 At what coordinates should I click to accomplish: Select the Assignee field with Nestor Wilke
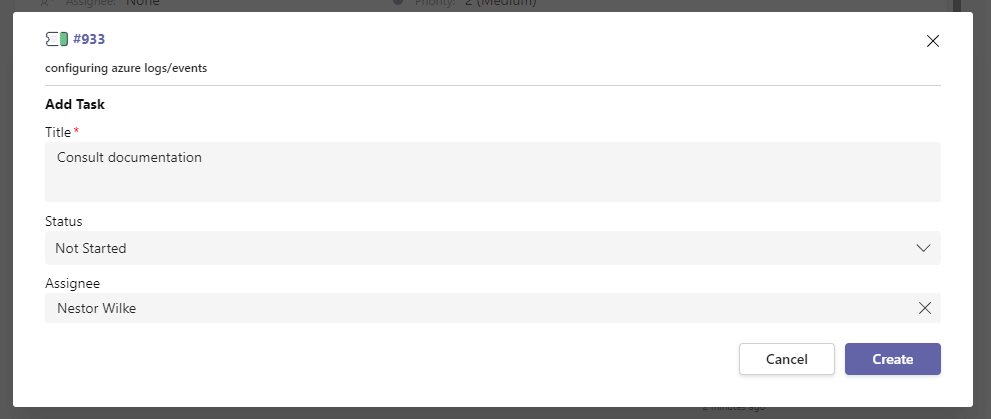pyautogui.click(x=493, y=308)
